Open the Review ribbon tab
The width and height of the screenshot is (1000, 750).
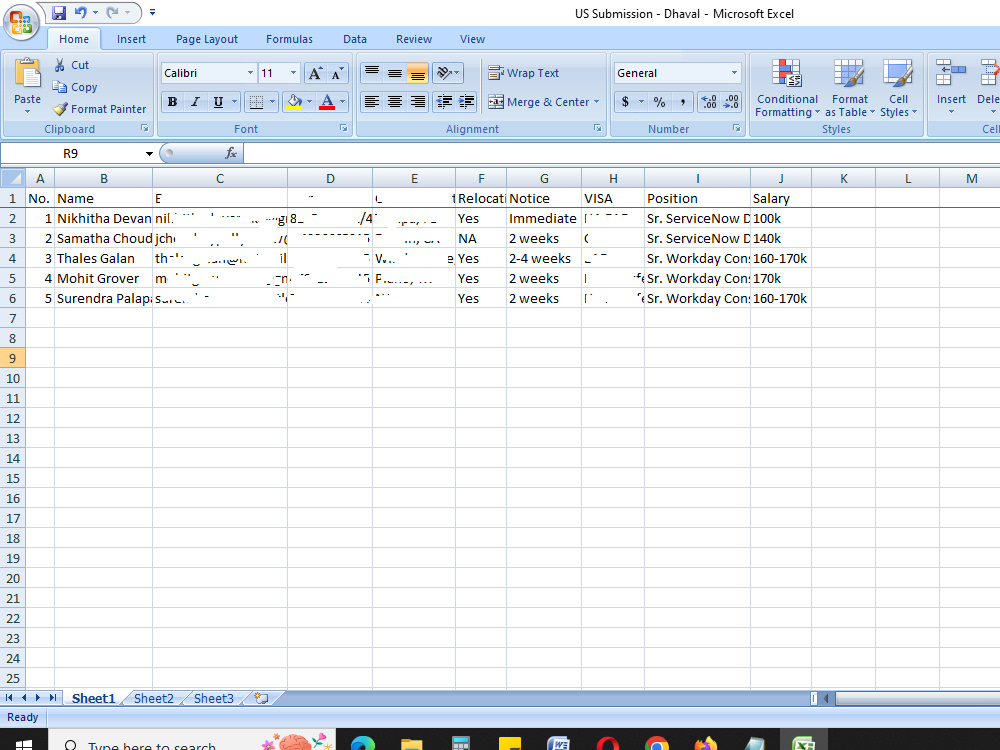(414, 39)
